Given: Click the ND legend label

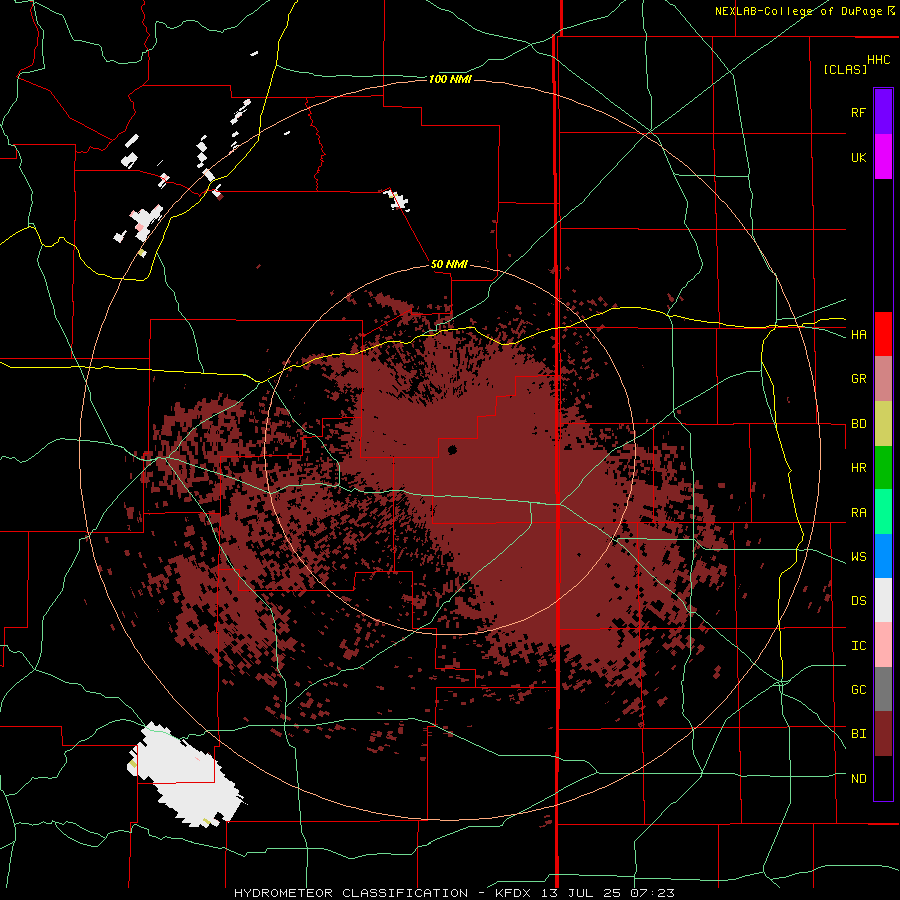Looking at the screenshot, I should click(x=858, y=778).
